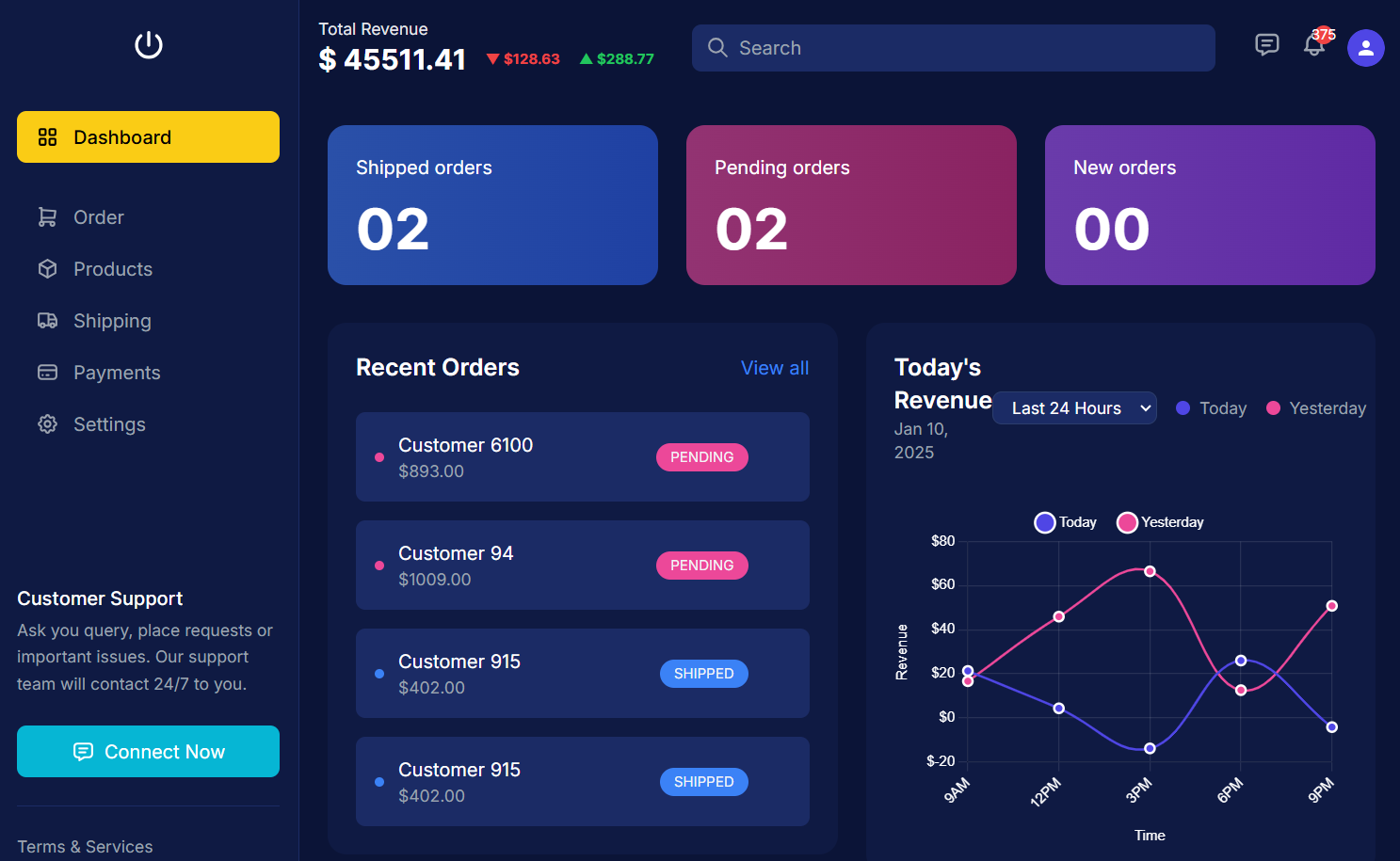Open the New orders card
The height and width of the screenshot is (861, 1400).
coord(1210,205)
